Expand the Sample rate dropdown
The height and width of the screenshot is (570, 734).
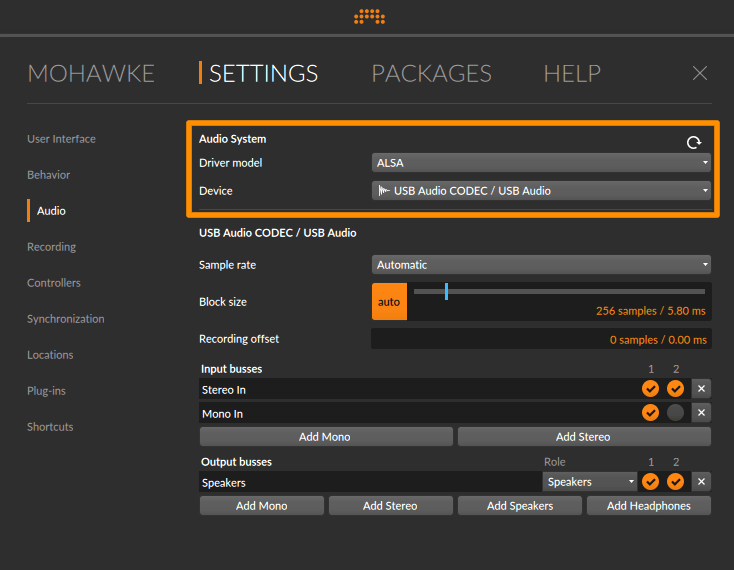pos(541,265)
